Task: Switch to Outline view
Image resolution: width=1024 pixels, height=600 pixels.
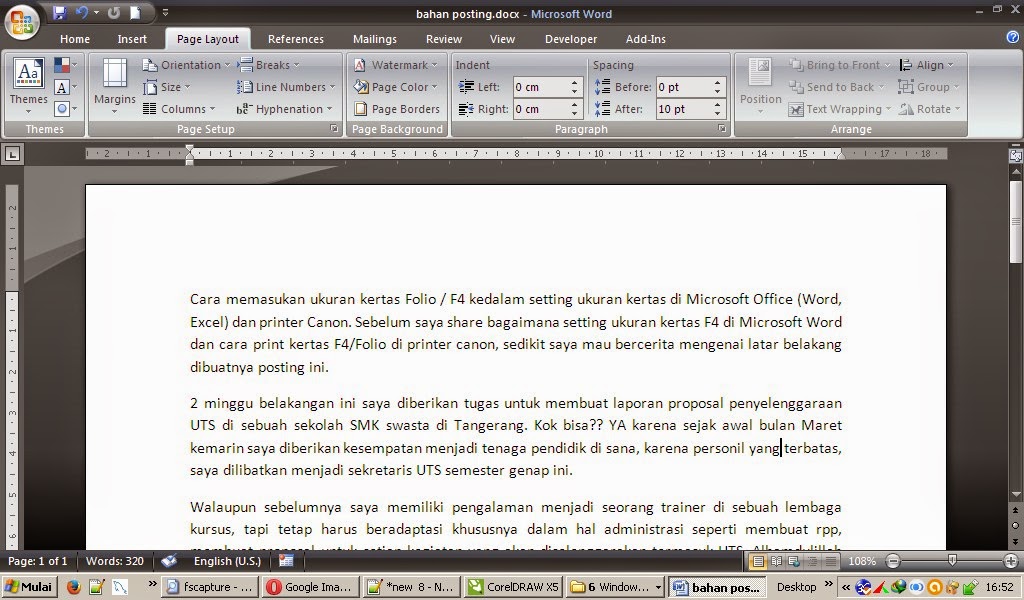Action: [x=812, y=561]
